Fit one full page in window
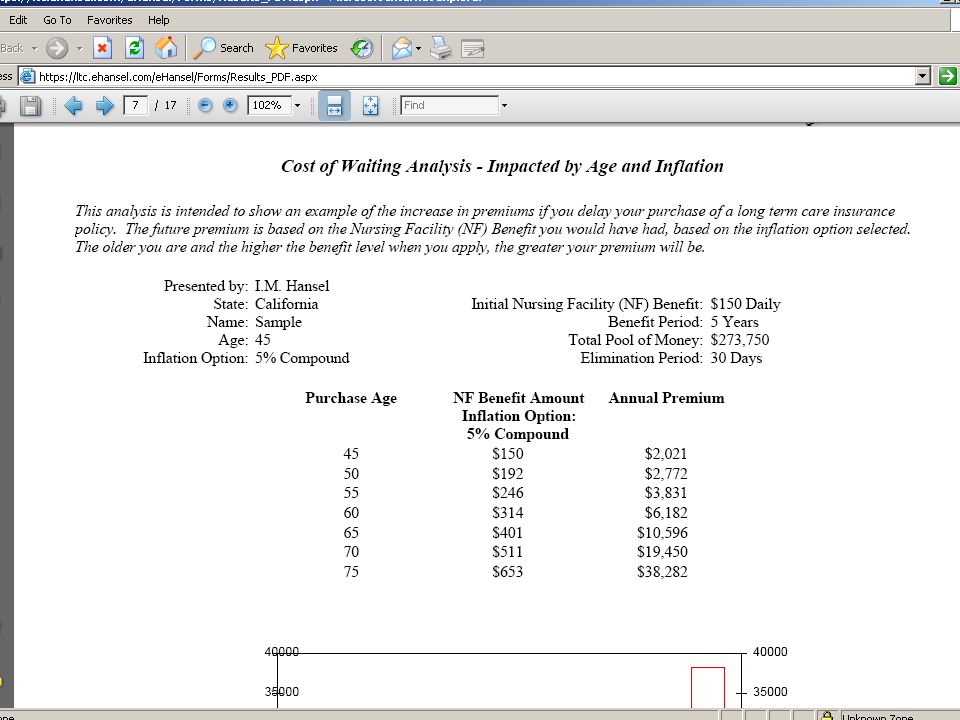960x720 pixels. (x=370, y=105)
